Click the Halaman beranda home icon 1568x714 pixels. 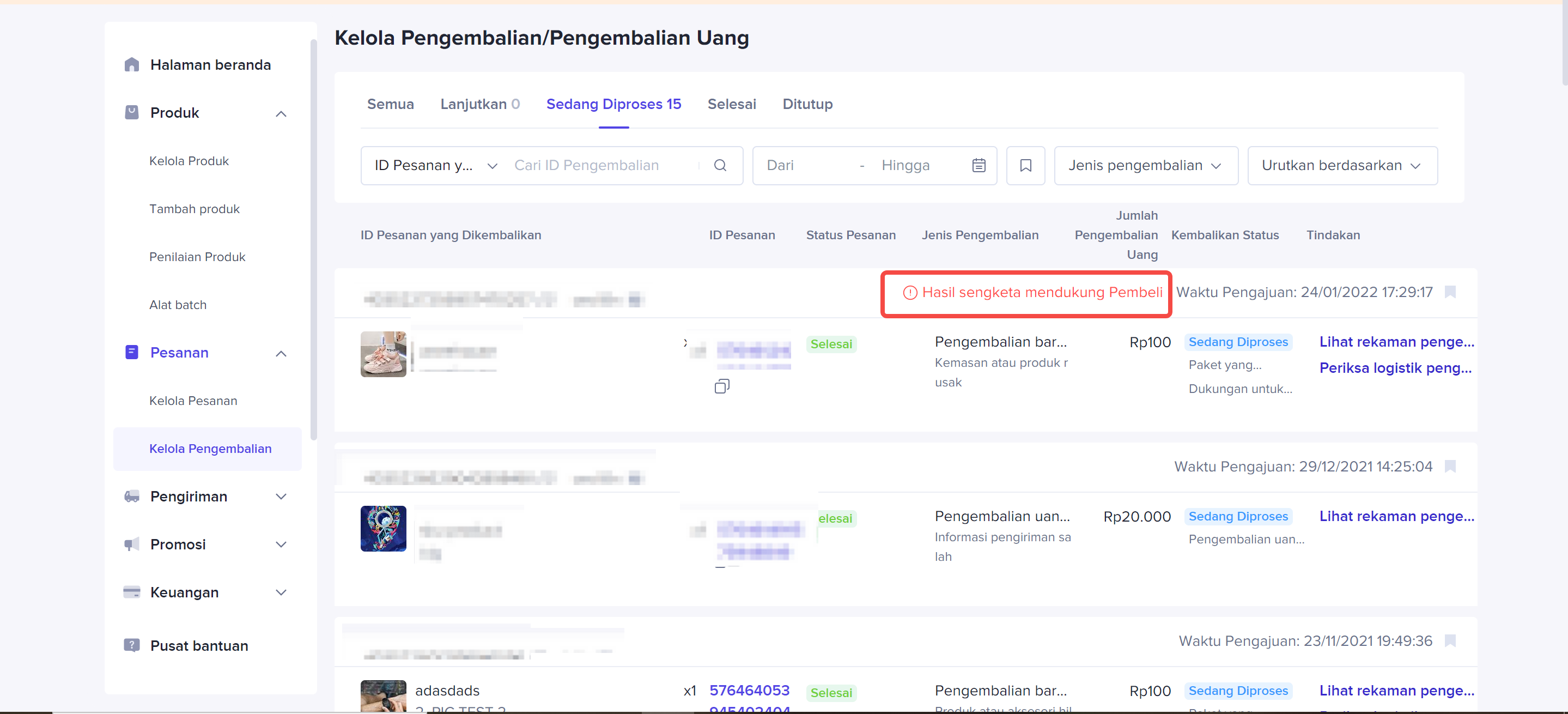pos(131,65)
